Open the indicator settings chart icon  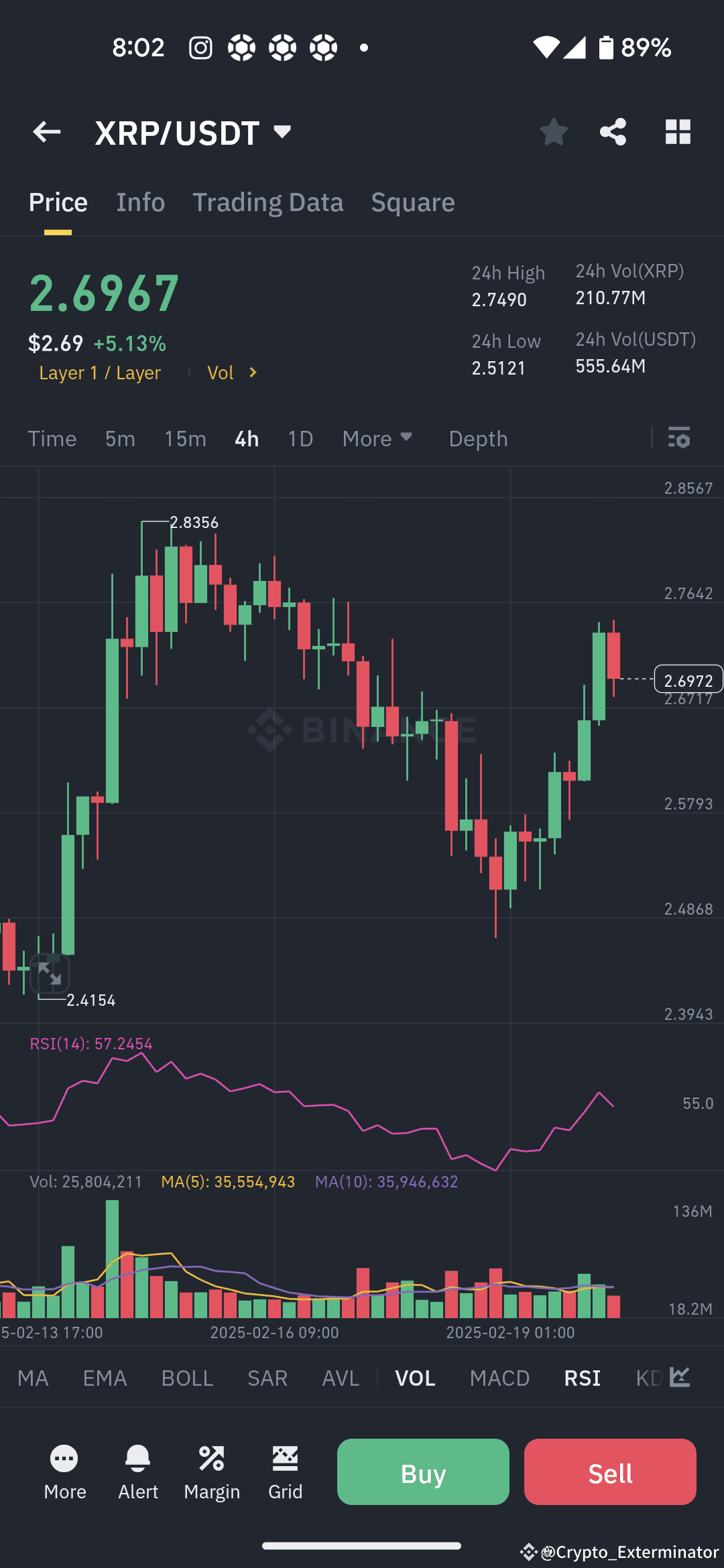(680, 1378)
